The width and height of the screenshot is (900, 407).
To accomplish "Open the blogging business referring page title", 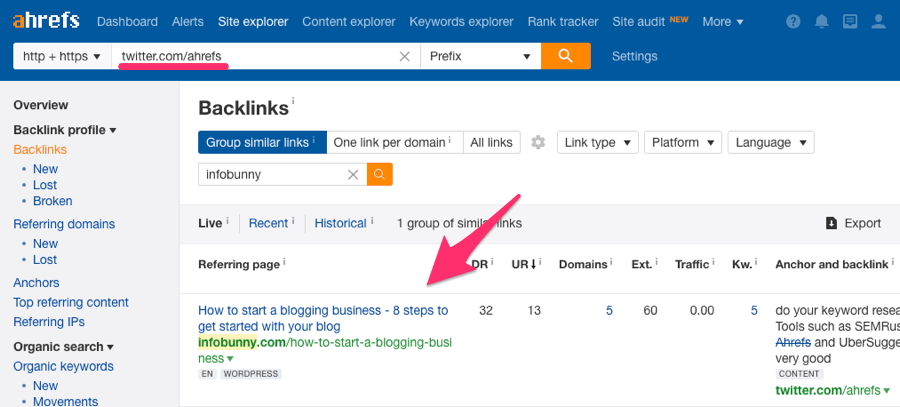I will [323, 319].
